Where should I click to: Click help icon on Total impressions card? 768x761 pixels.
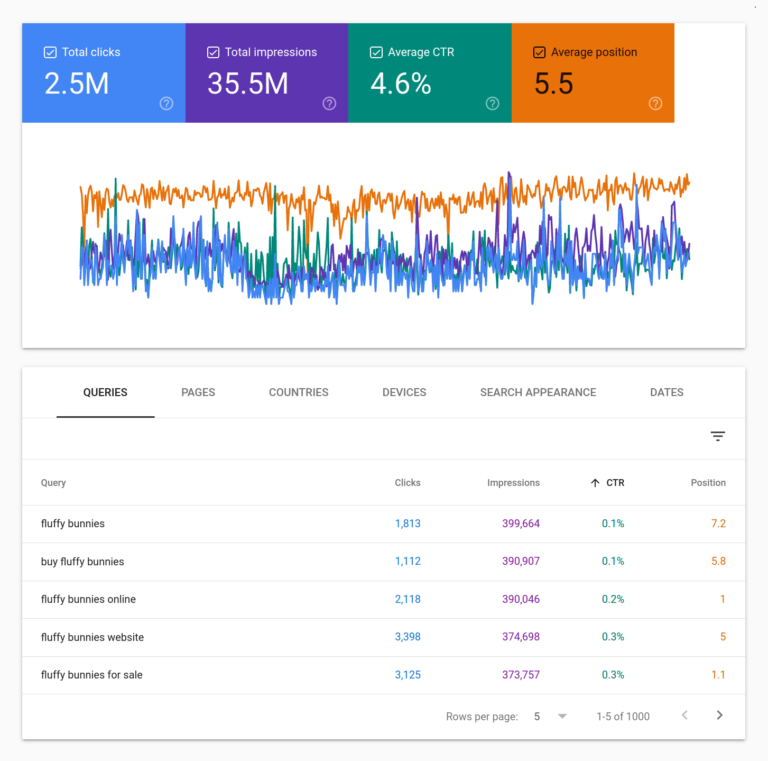pyautogui.click(x=329, y=103)
